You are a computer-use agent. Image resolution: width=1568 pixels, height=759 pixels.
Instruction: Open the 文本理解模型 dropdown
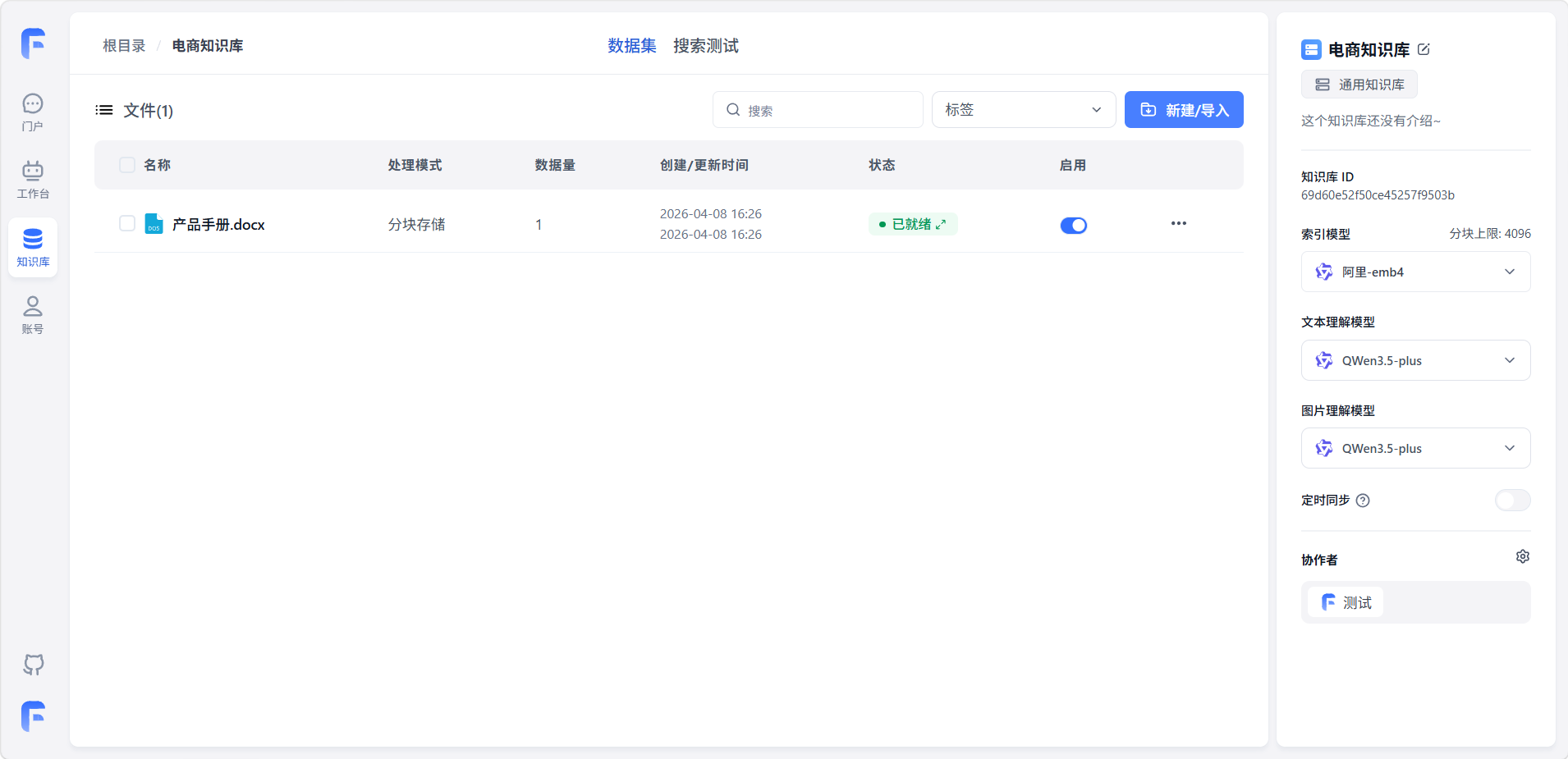[x=1415, y=360]
